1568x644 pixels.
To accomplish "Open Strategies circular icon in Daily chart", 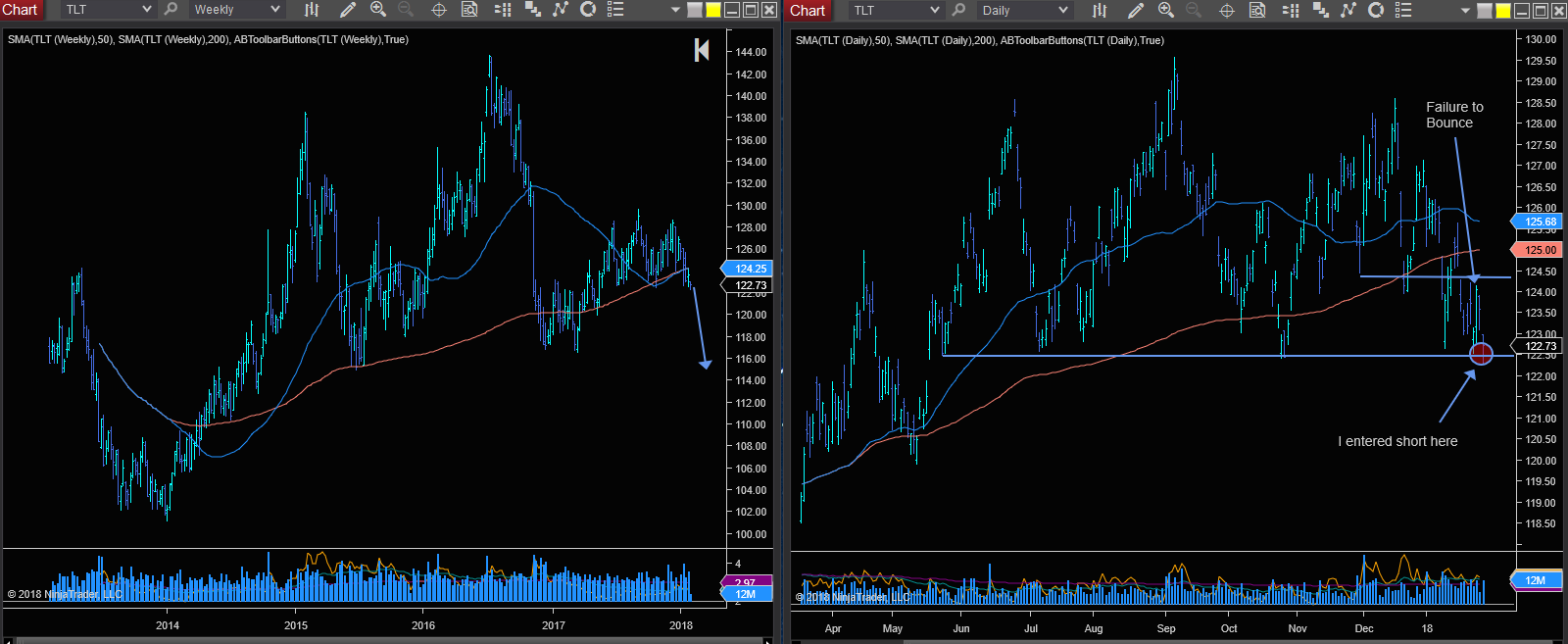I will pos(1376,10).
